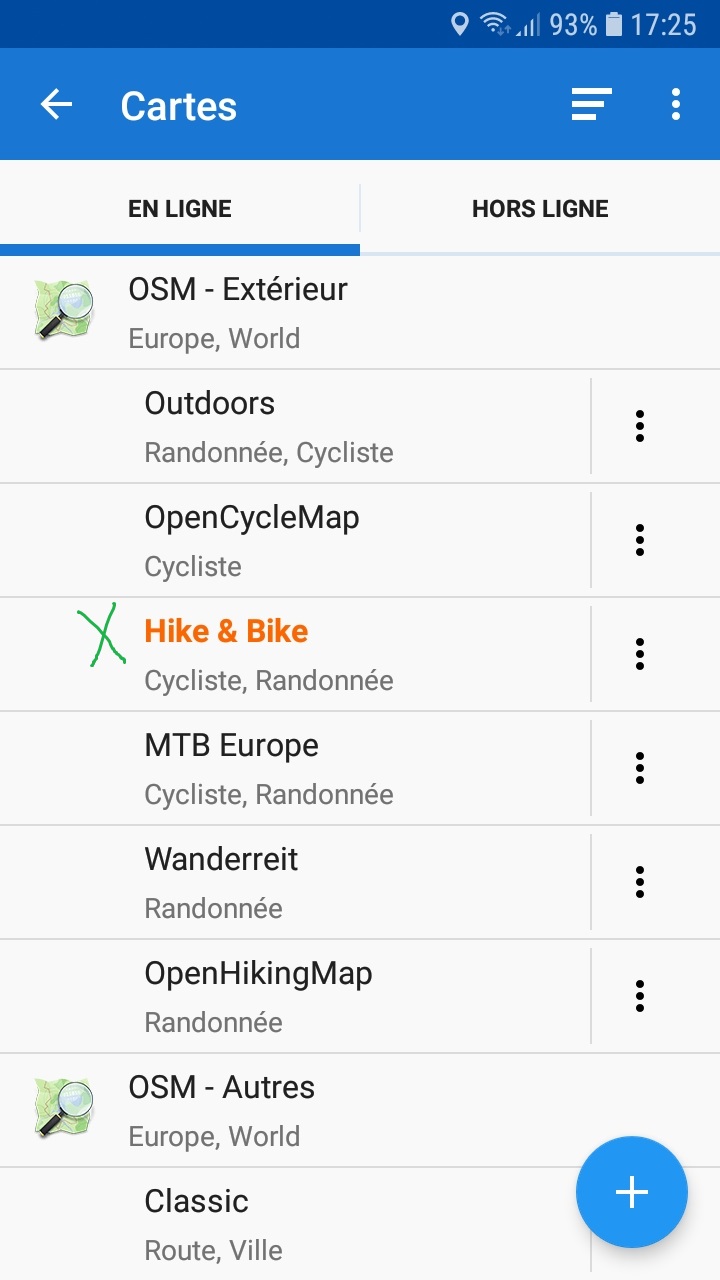Open options menu for OpenCycleMap
This screenshot has width=720, height=1280.
click(x=640, y=540)
